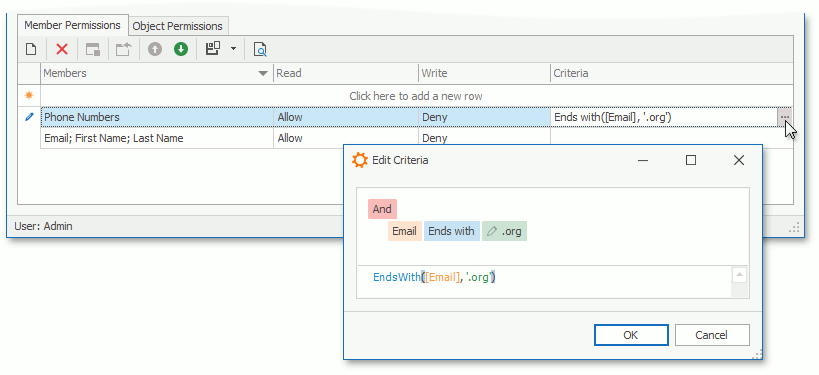
Task: Click Deny in the Phone Numbers row
Action: tap(484, 117)
